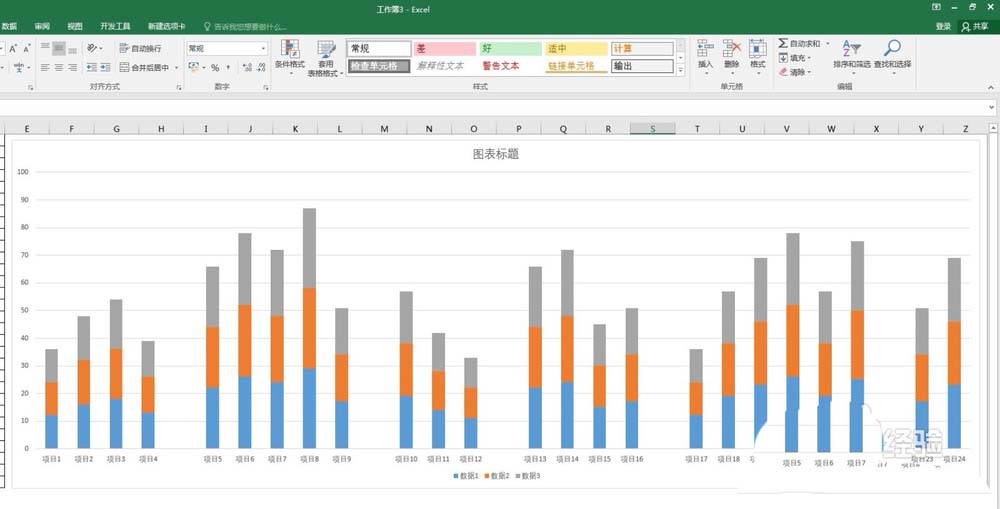Open Sort and Filter (排序和筛选)
Viewport: 1000px width, 509px height.
pyautogui.click(x=851, y=55)
